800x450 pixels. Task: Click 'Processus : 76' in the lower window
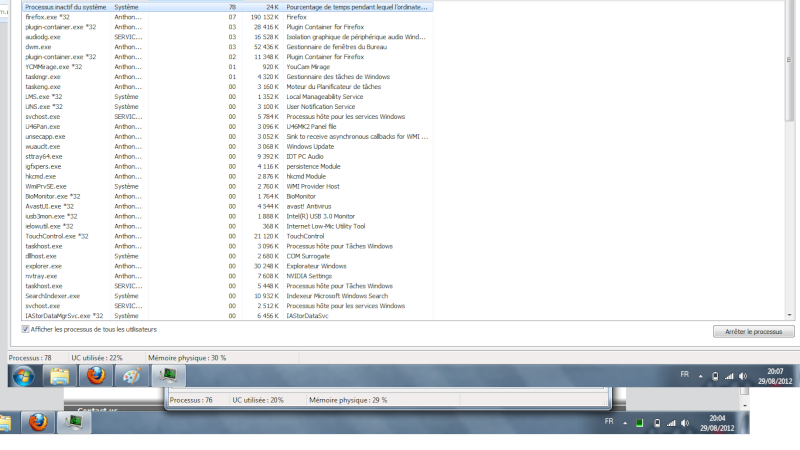pos(191,400)
